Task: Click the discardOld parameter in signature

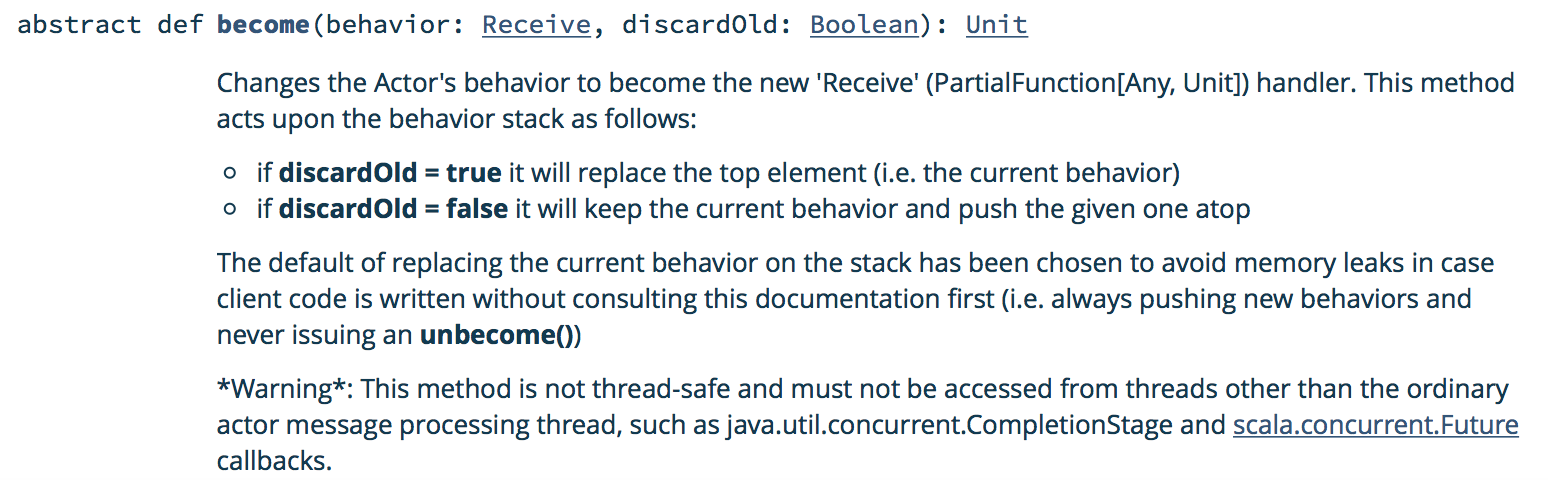Action: (701, 25)
